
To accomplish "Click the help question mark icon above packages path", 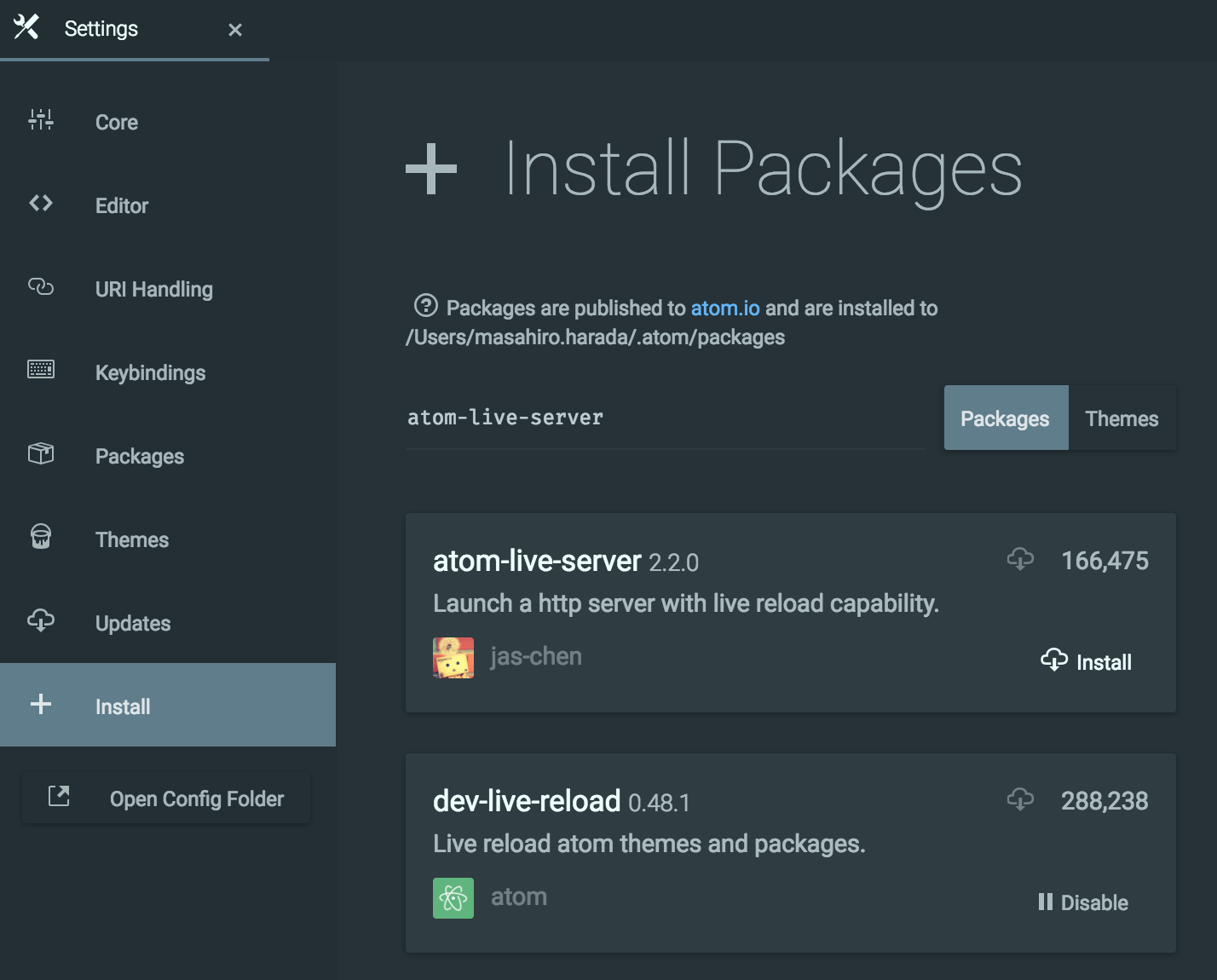I will coord(424,306).
